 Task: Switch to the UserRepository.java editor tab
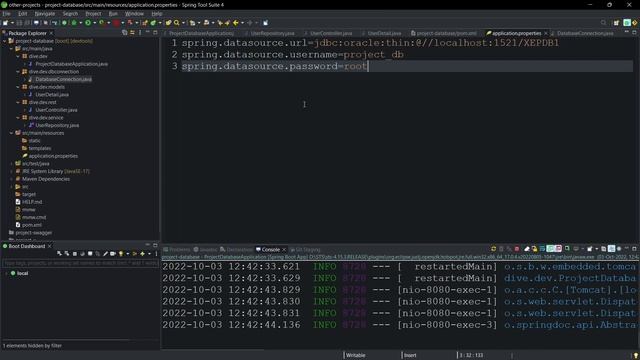point(272,33)
